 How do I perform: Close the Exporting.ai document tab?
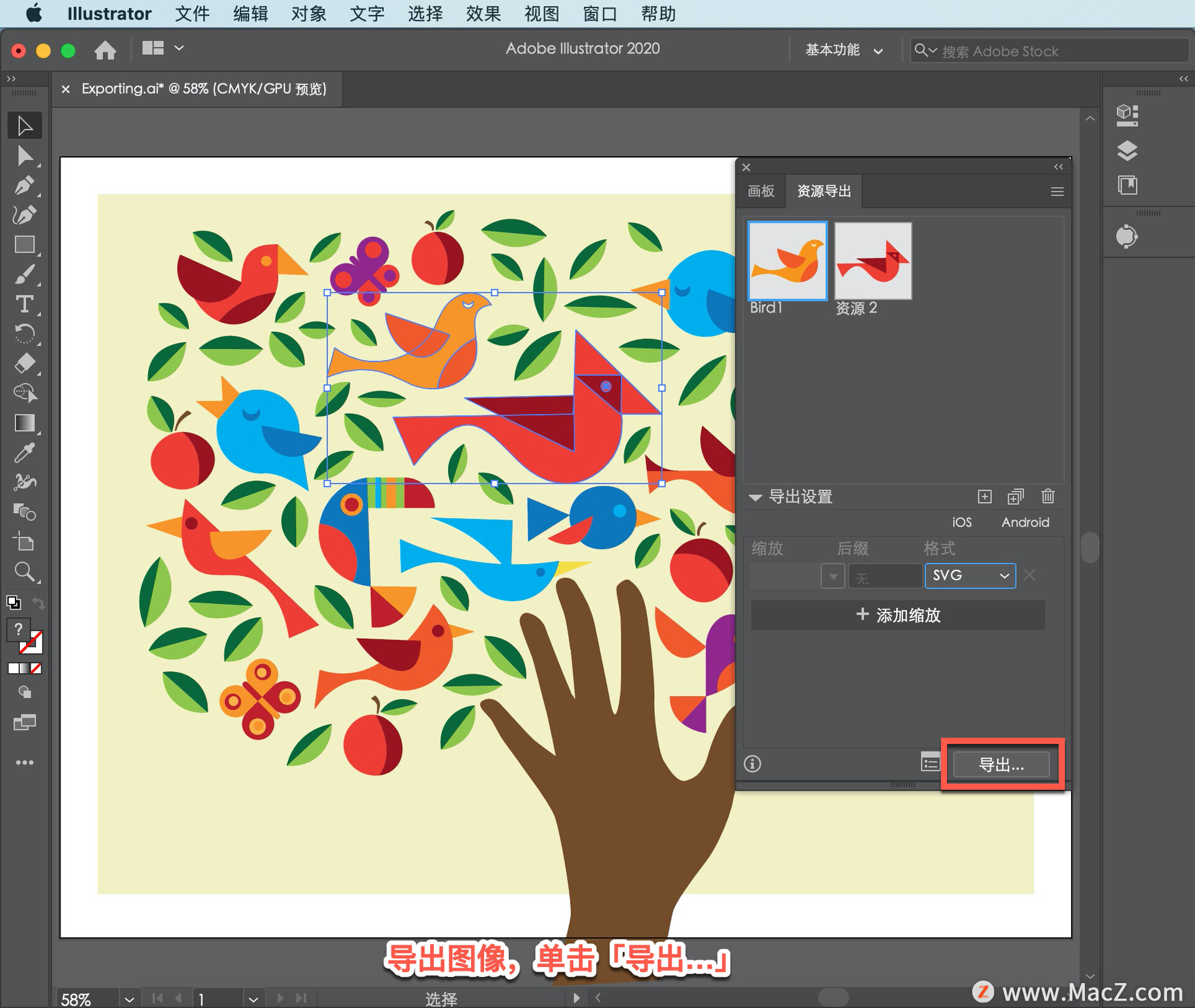pos(65,89)
